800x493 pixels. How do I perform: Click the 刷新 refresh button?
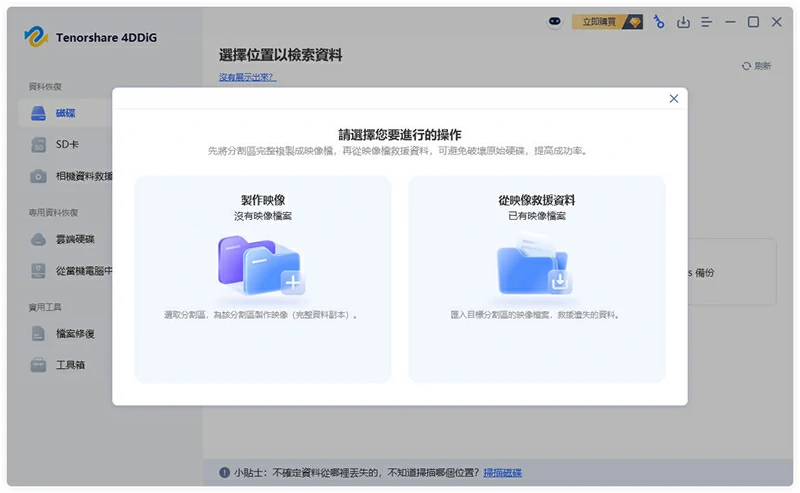pos(757,66)
